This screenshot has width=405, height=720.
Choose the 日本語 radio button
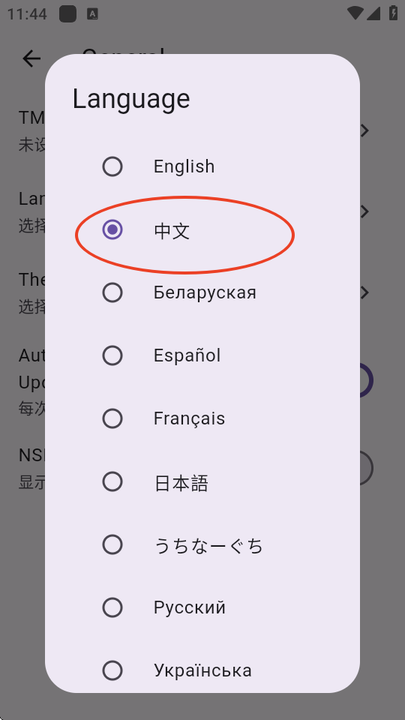tap(112, 482)
